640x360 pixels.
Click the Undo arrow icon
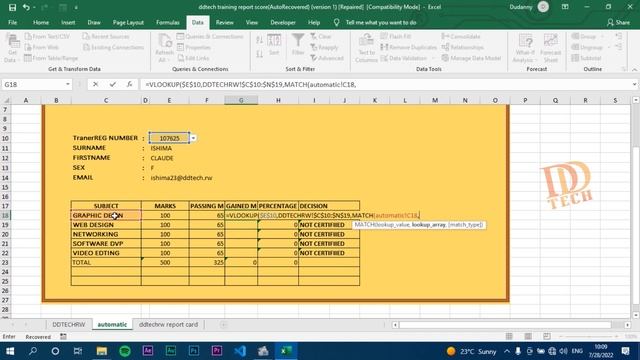point(26,7)
